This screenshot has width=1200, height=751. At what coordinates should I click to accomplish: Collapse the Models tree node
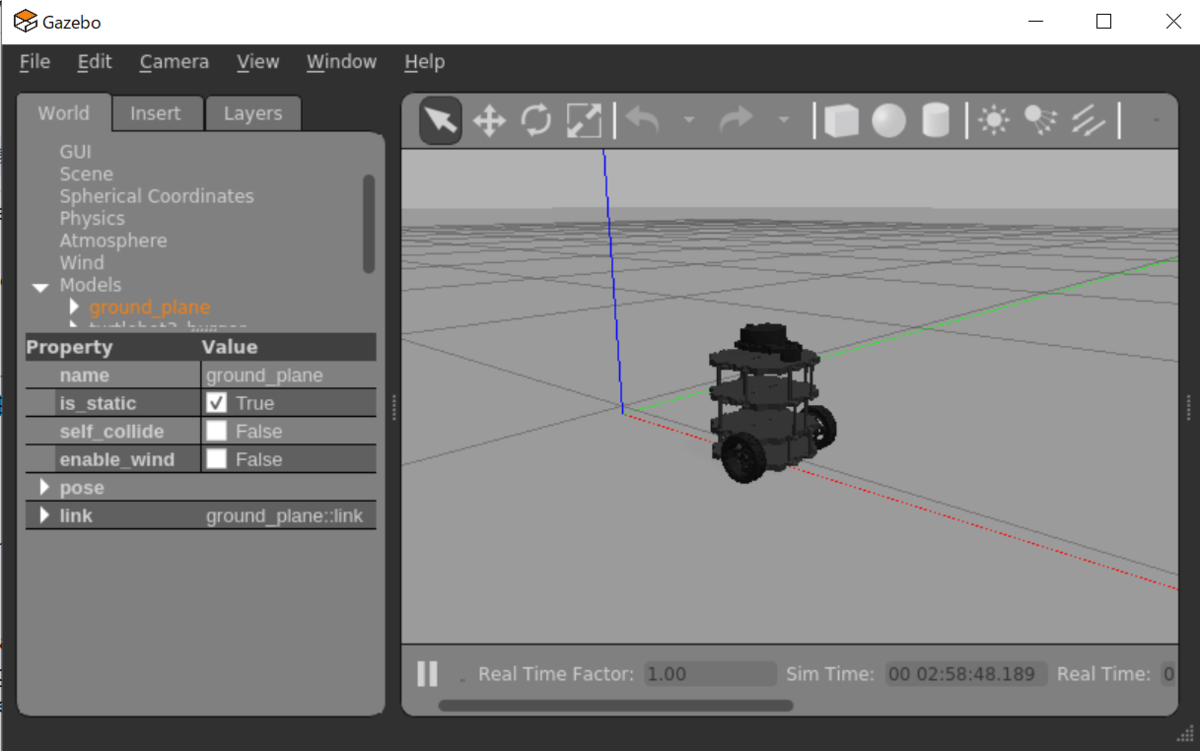[x=40, y=285]
